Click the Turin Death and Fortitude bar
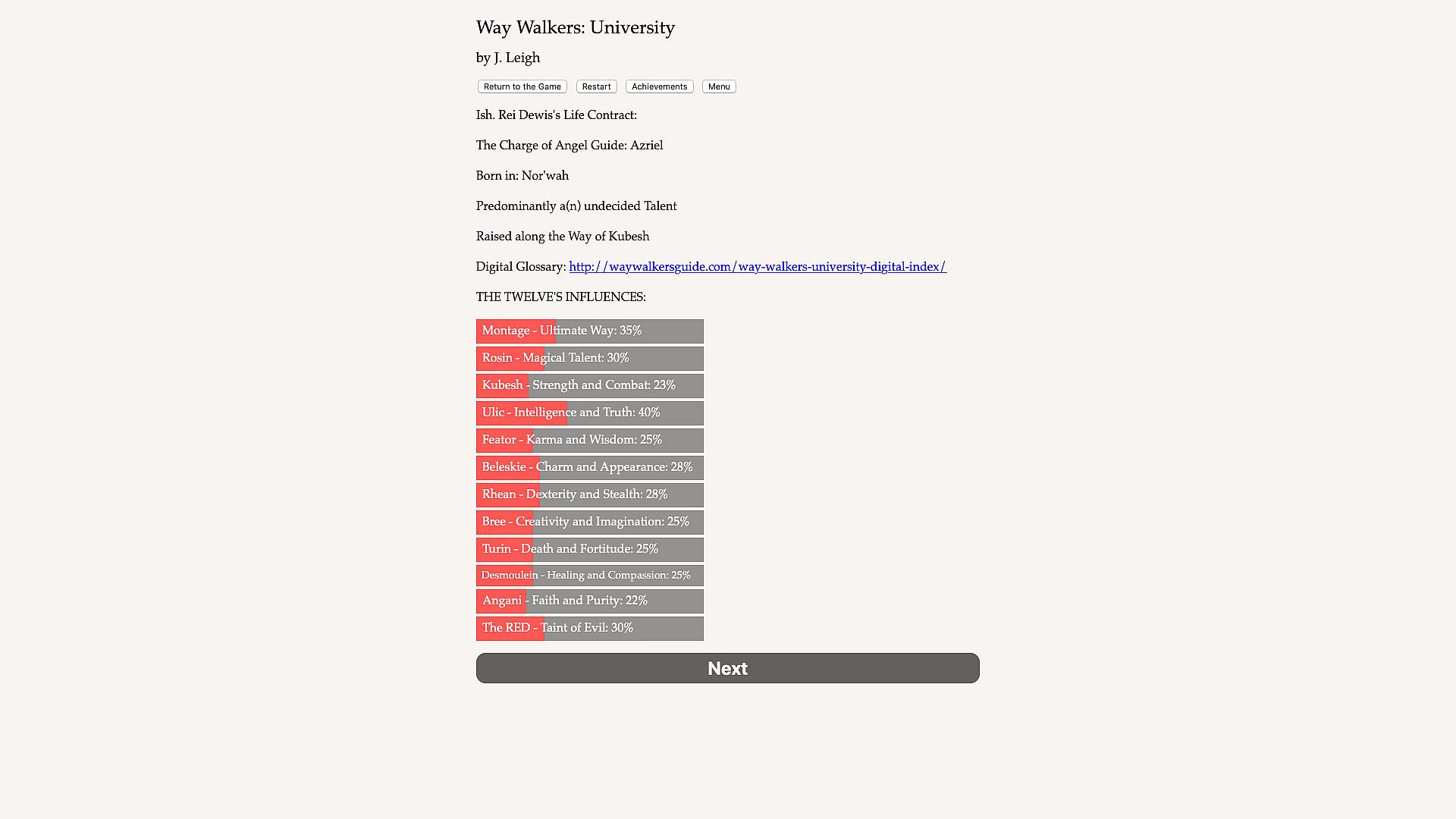Viewport: 1456px width, 819px height. point(589,550)
